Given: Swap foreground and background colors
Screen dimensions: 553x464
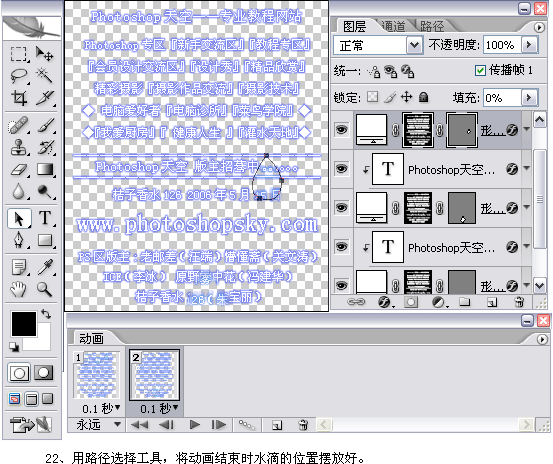Looking at the screenshot, I should (x=46, y=314).
